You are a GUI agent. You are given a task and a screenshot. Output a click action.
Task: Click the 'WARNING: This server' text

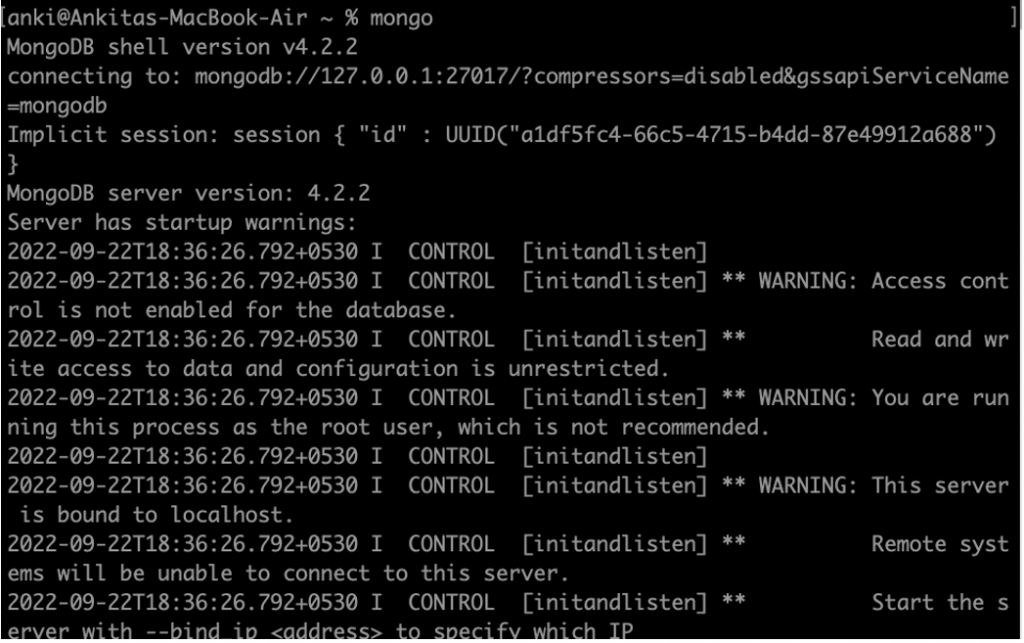884,486
